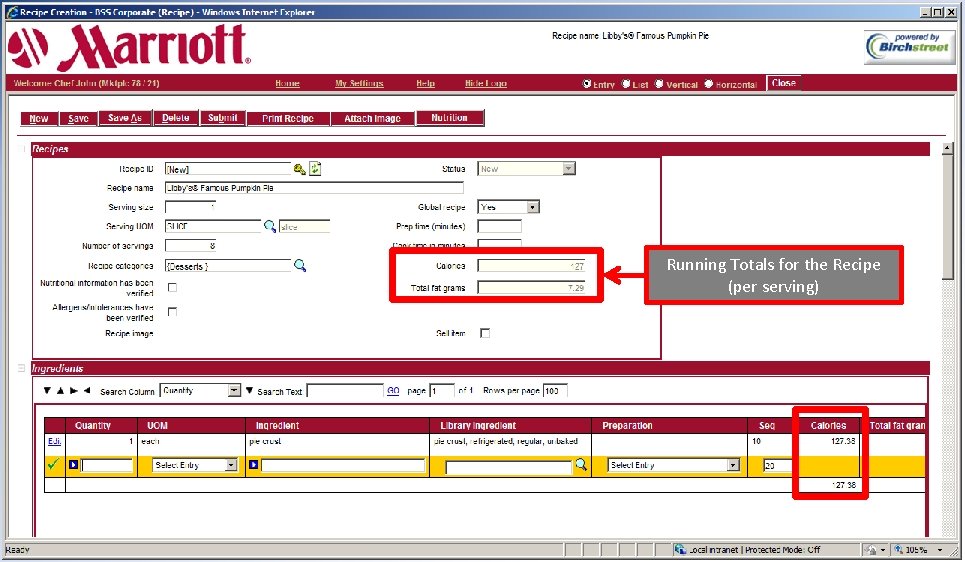This screenshot has width=965, height=562.
Task: Click the vertical scrollbar thumb
Action: [948, 217]
